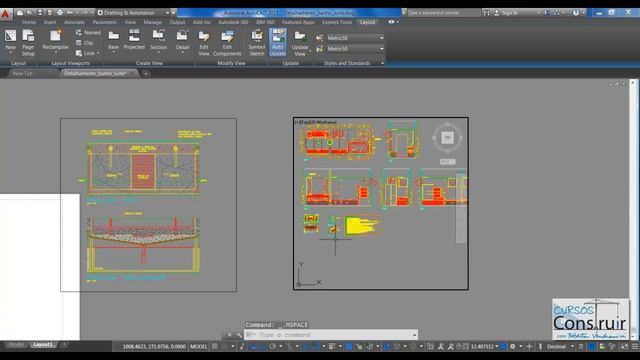Expand the quick access toolbar customize arrow
This screenshot has height=360, width=640.
coord(173,13)
